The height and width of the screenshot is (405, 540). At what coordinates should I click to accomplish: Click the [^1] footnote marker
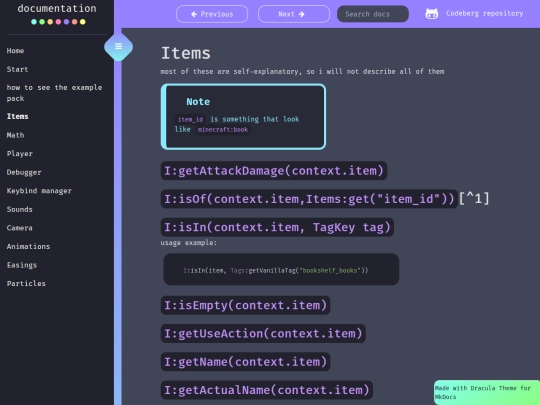click(474, 199)
